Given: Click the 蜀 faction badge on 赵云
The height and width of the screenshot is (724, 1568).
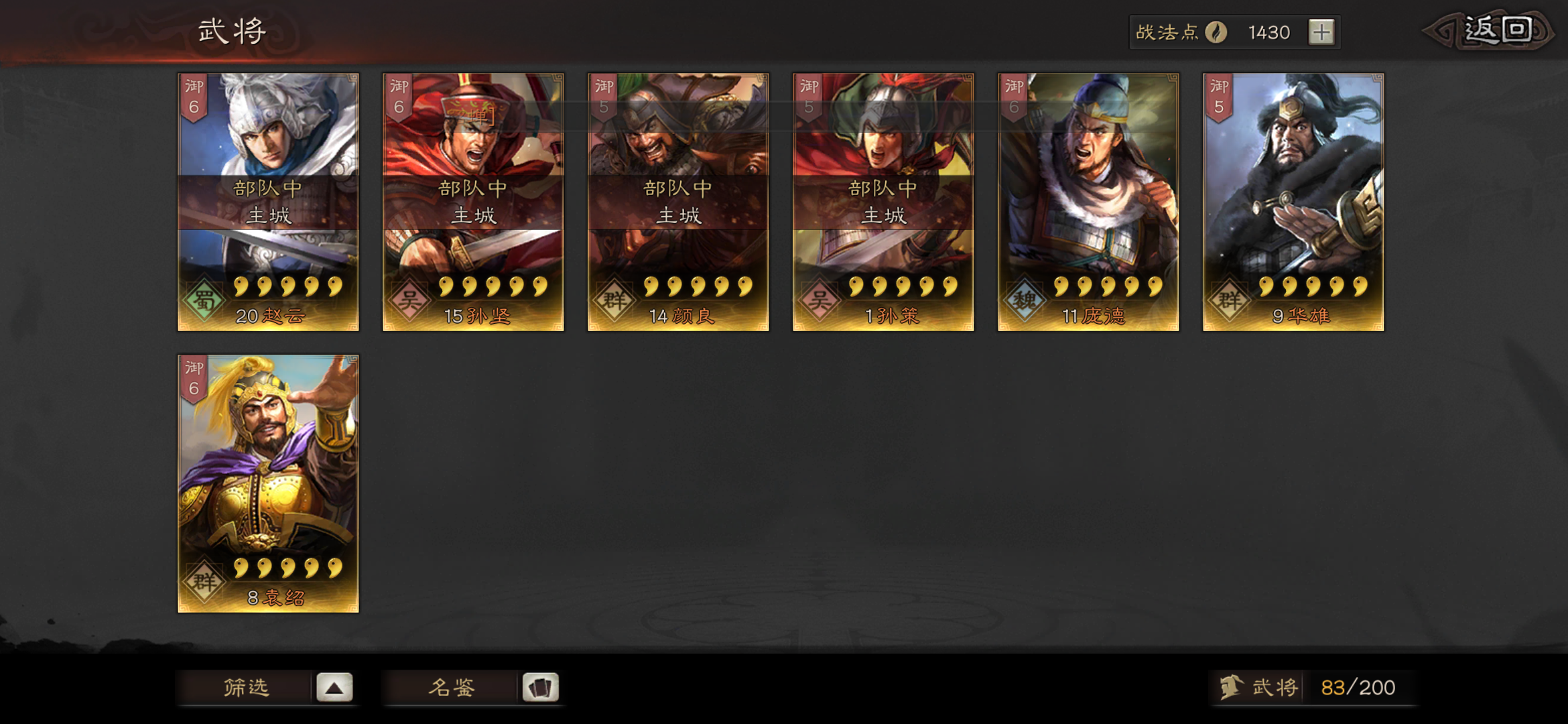Looking at the screenshot, I should (204, 301).
